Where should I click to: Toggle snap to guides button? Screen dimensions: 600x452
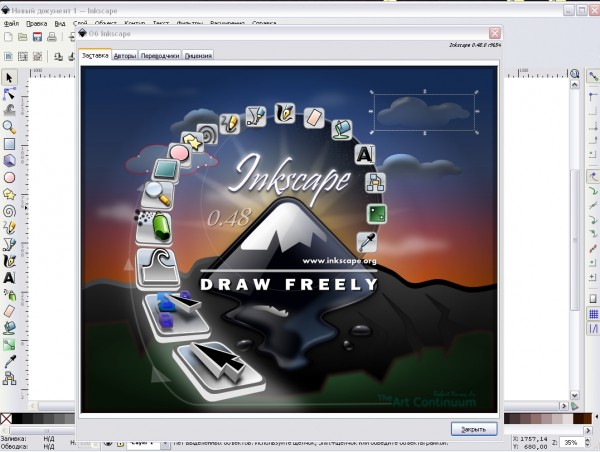593,328
